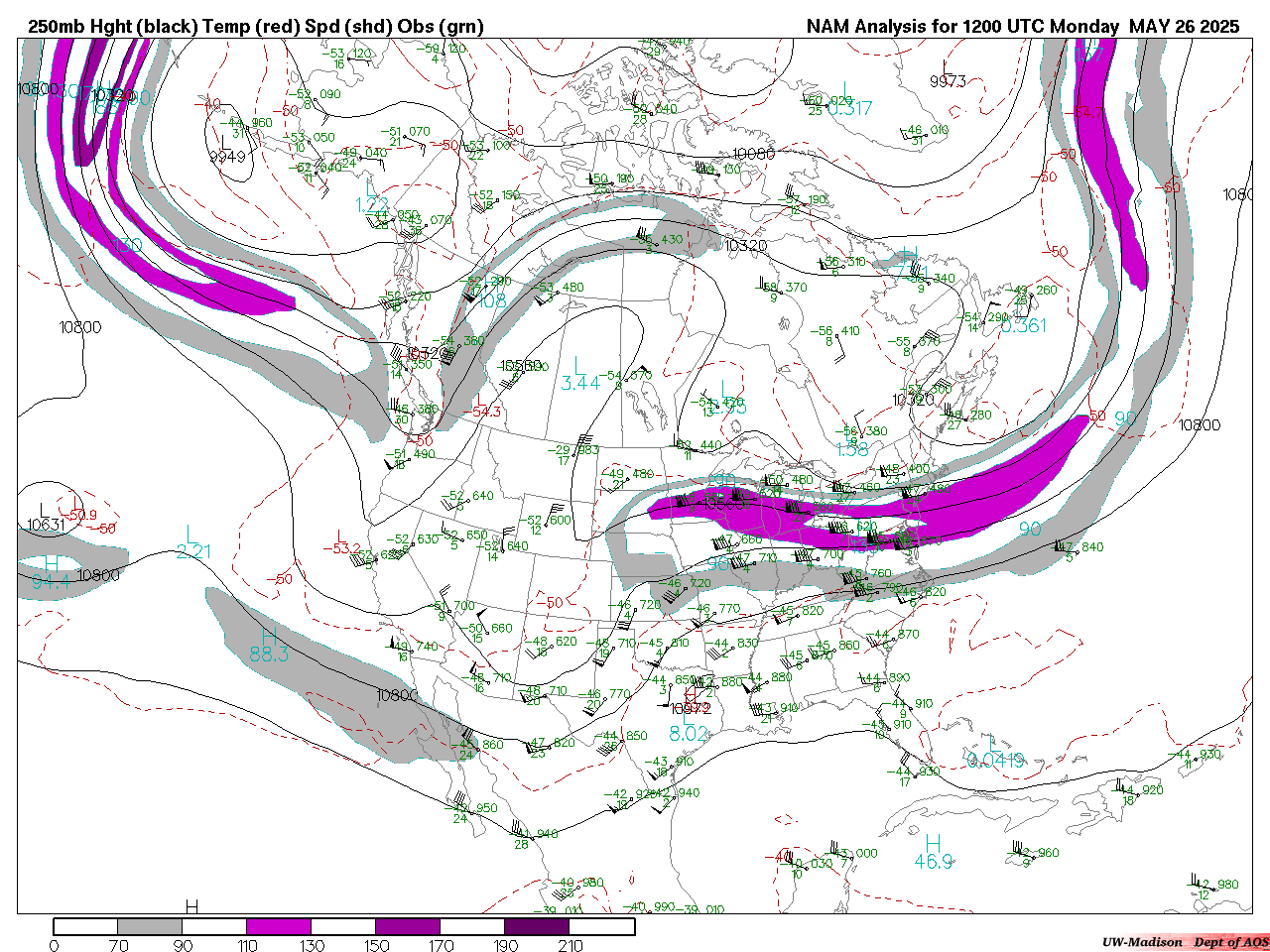The width and height of the screenshot is (1270, 952).
Task: Click the red '-53.2' temperature label
Action: pos(342,547)
